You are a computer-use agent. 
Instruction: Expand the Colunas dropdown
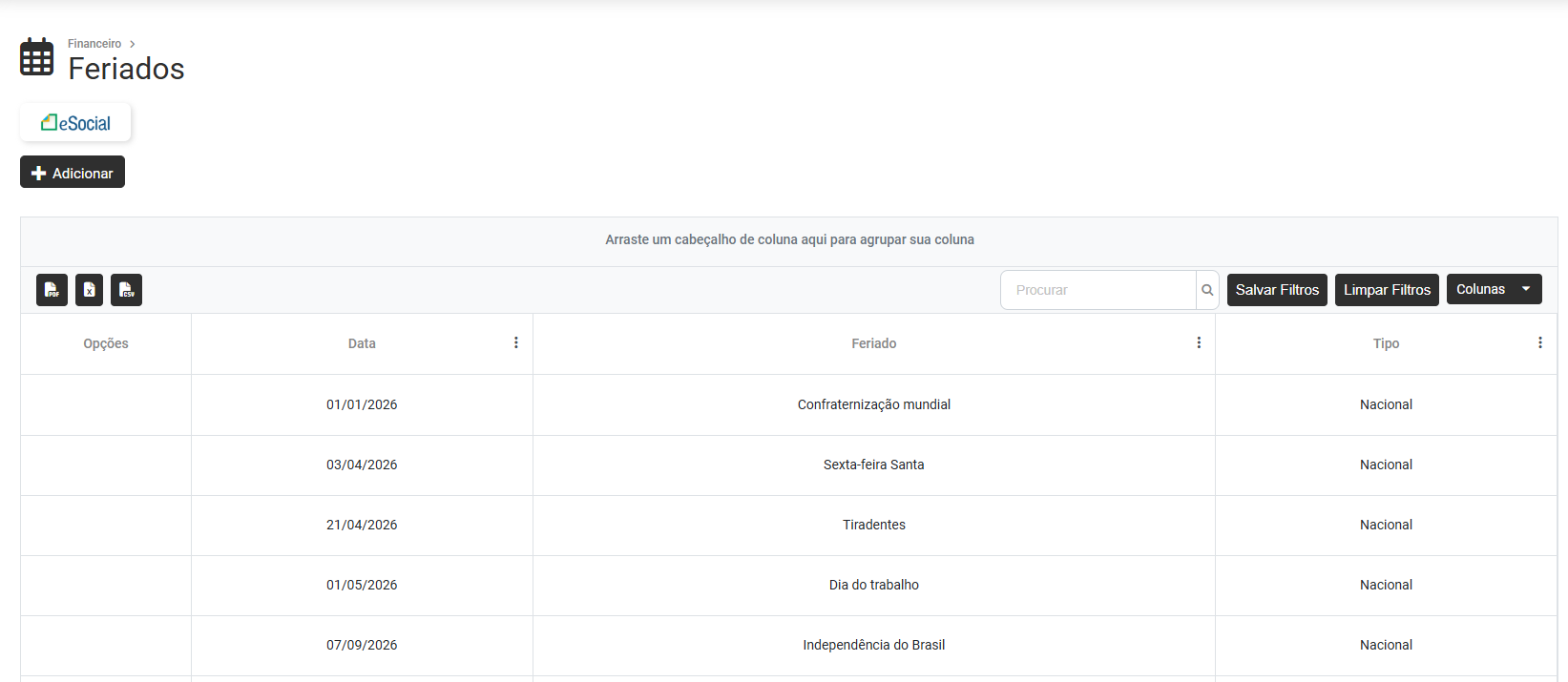(x=1494, y=289)
